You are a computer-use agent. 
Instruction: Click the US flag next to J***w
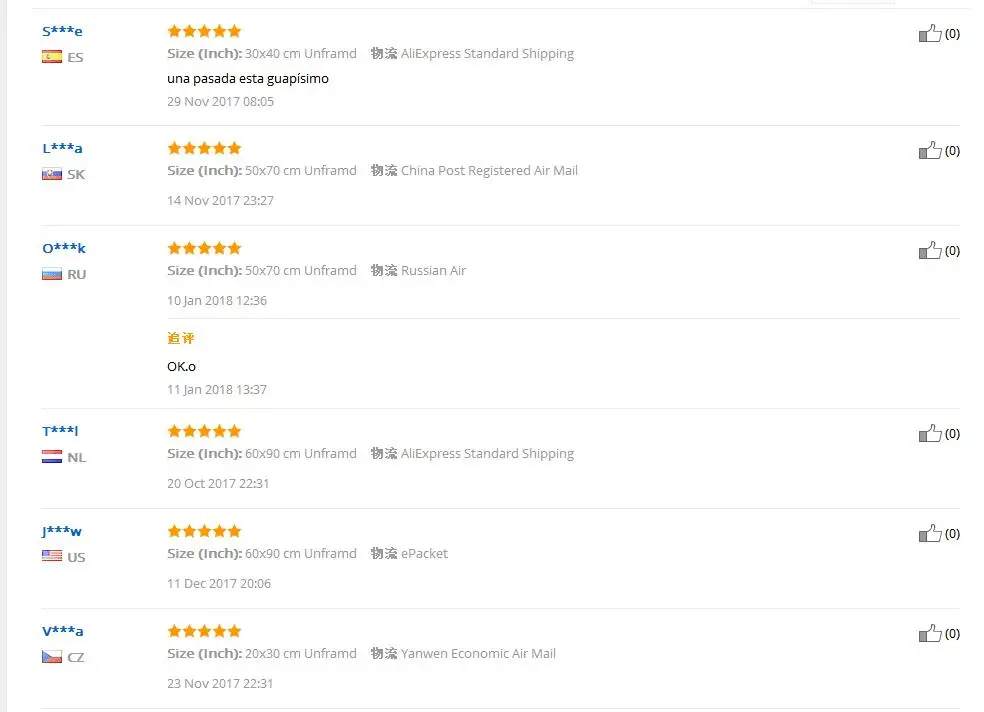(52, 557)
